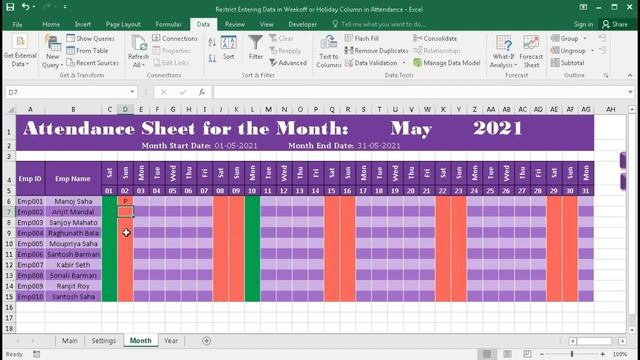This screenshot has width=640, height=360.
Task: Open Recent Sources
Action: coord(92,63)
